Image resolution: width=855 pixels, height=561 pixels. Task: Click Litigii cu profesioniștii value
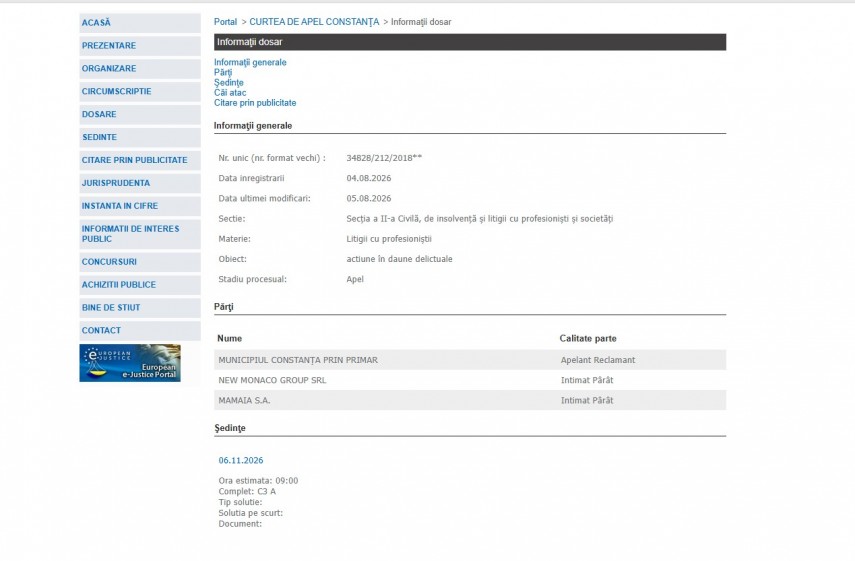pyautogui.click(x=389, y=239)
